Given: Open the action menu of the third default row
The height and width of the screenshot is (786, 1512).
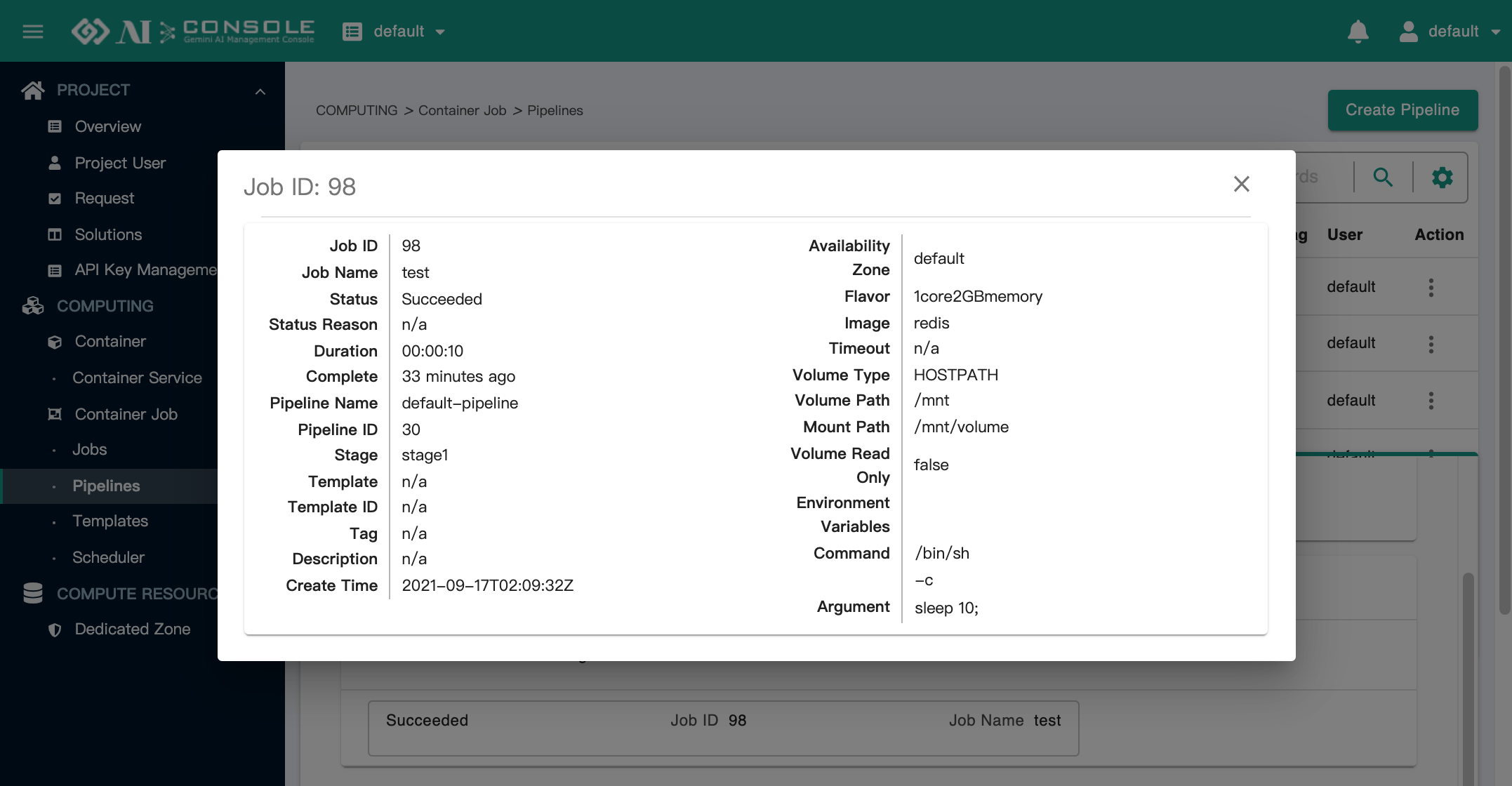Looking at the screenshot, I should click(1431, 401).
